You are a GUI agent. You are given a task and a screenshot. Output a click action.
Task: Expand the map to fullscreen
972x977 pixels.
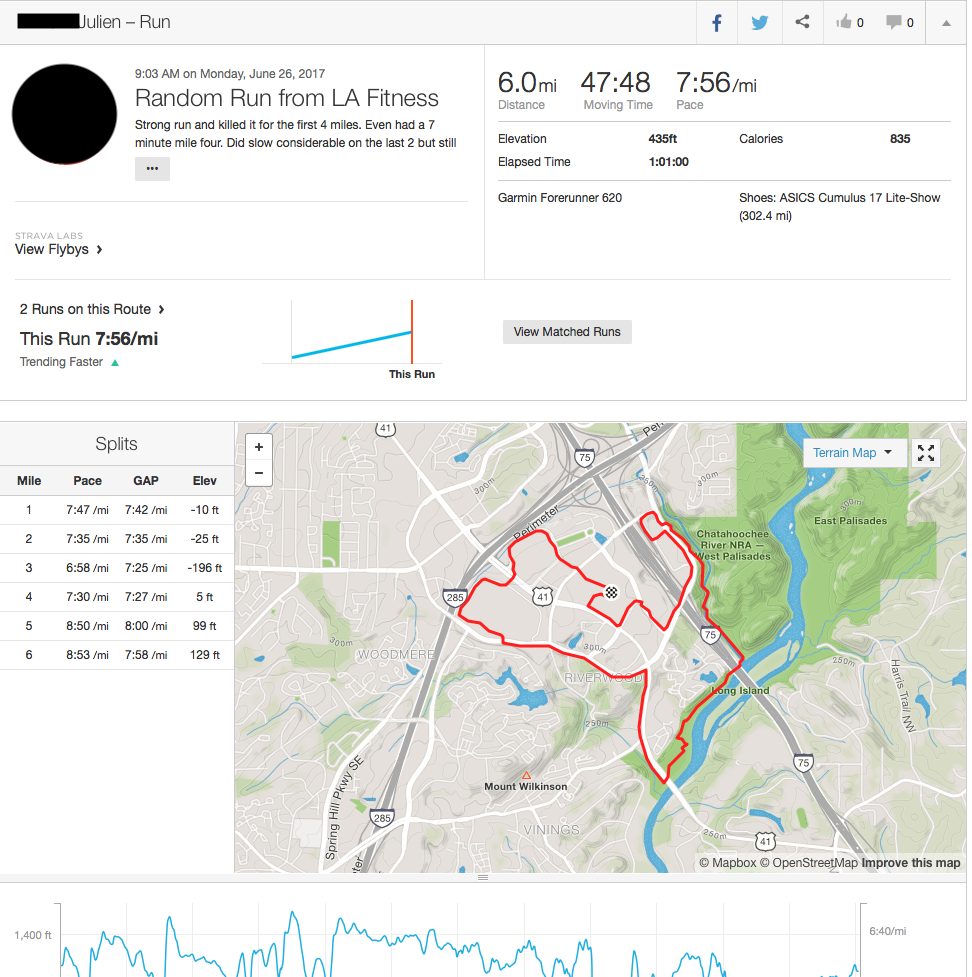926,453
